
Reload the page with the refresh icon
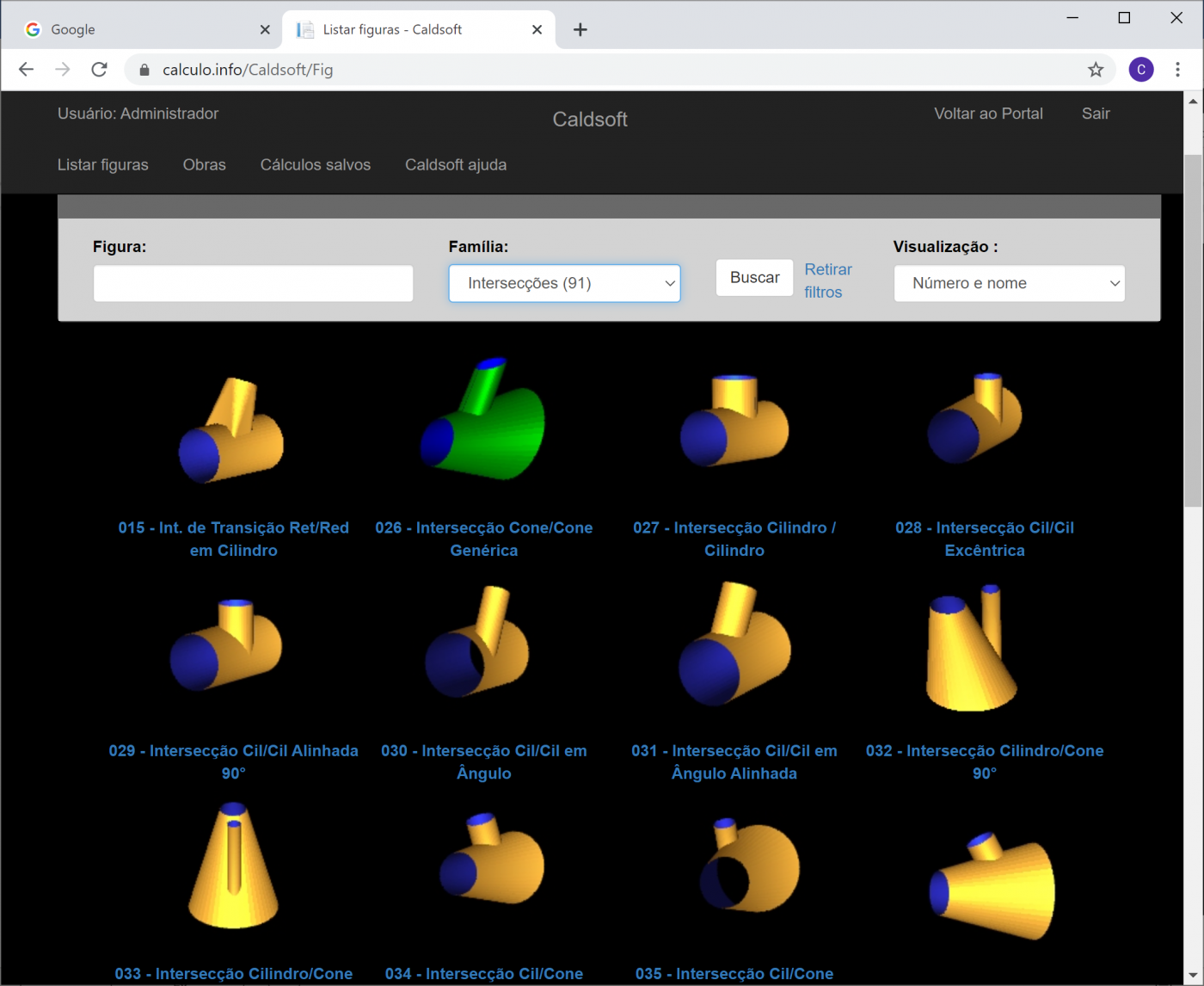coord(100,70)
